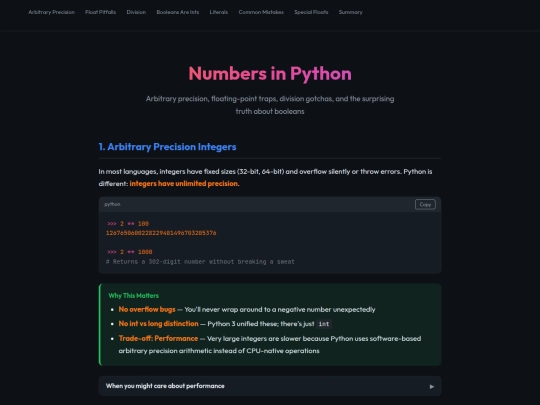The width and height of the screenshot is (540, 405).
Task: Click 'Trade-off: Performance' bullet text
Action: coord(158,339)
